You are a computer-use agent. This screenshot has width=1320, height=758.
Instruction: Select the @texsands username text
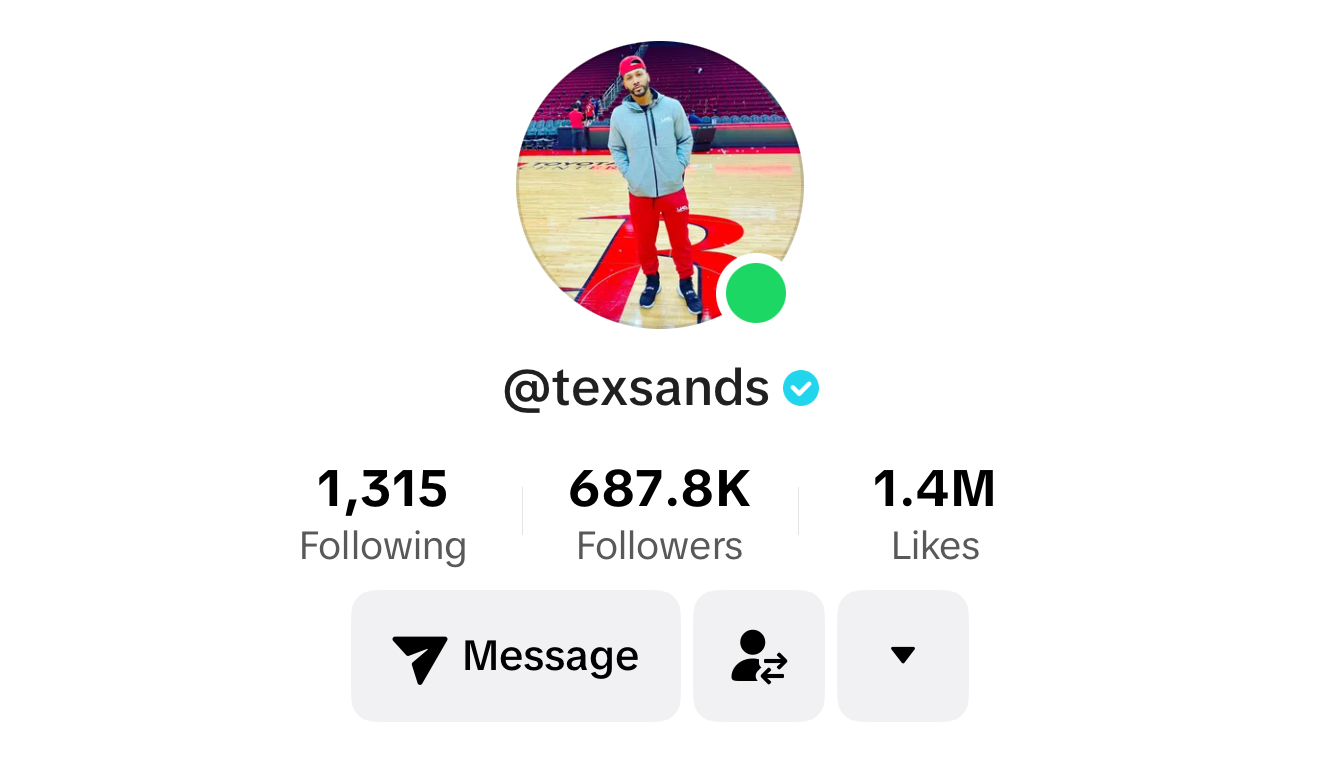[636, 388]
